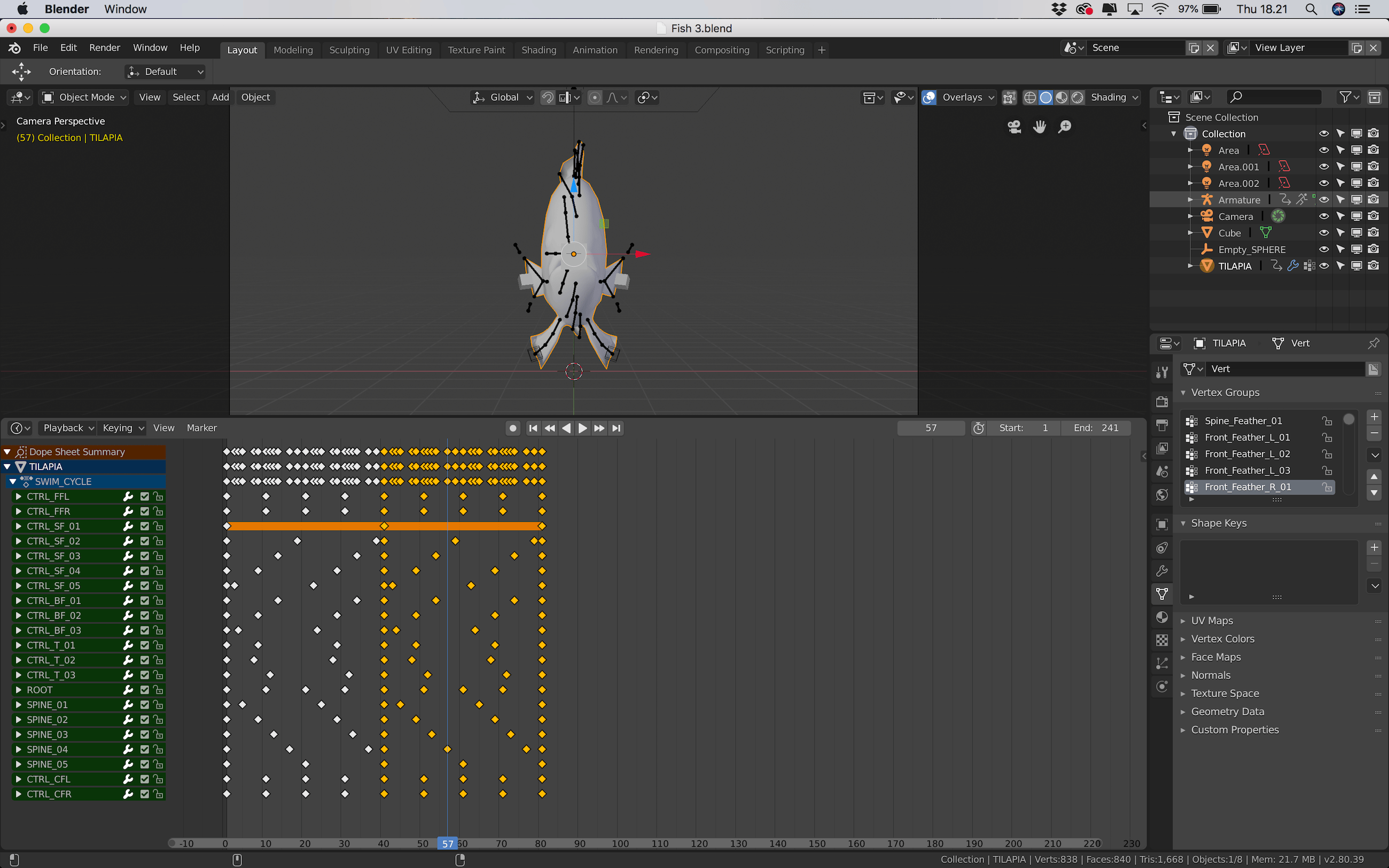Click the End frame field
The image size is (1389, 868).
point(1096,428)
